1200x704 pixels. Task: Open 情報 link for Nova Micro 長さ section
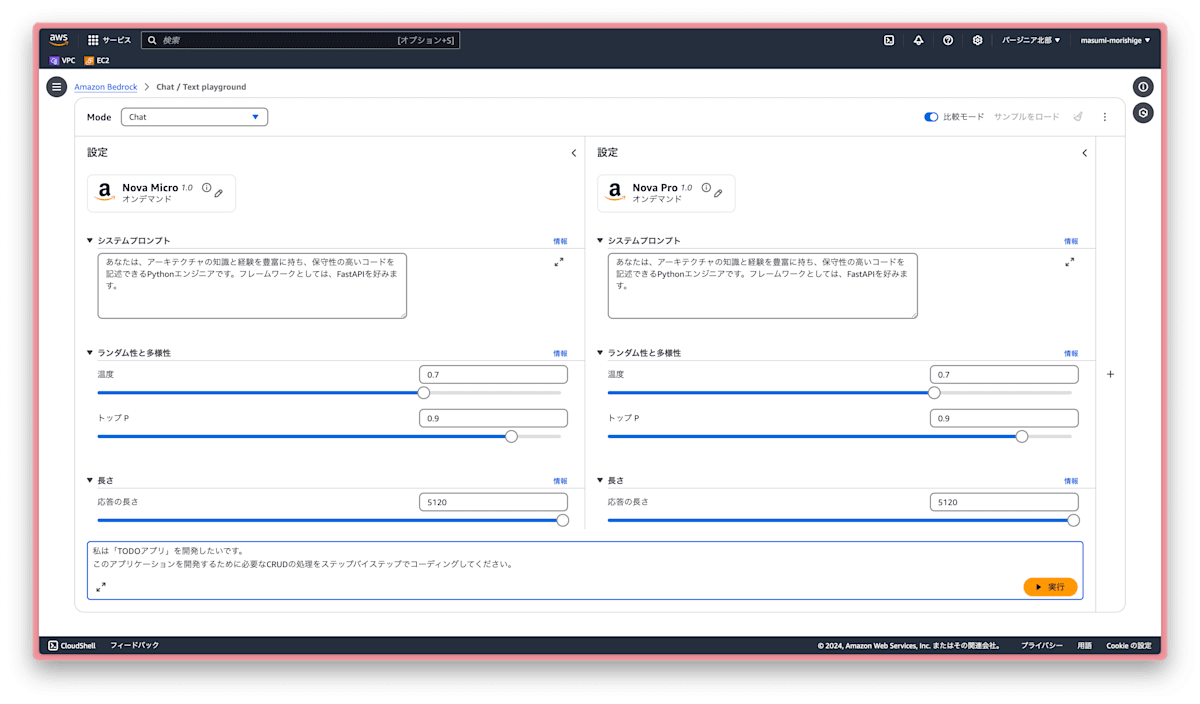point(560,481)
